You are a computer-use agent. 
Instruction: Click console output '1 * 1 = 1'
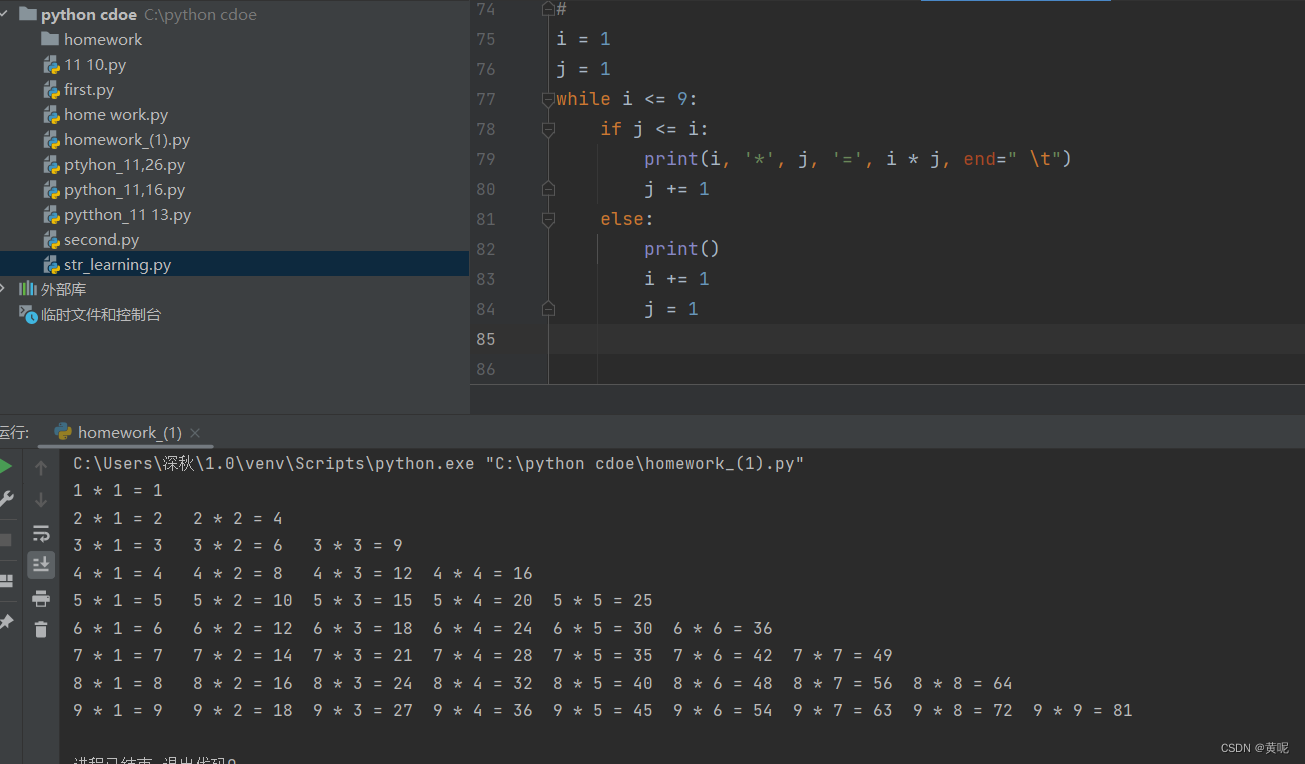[118, 491]
